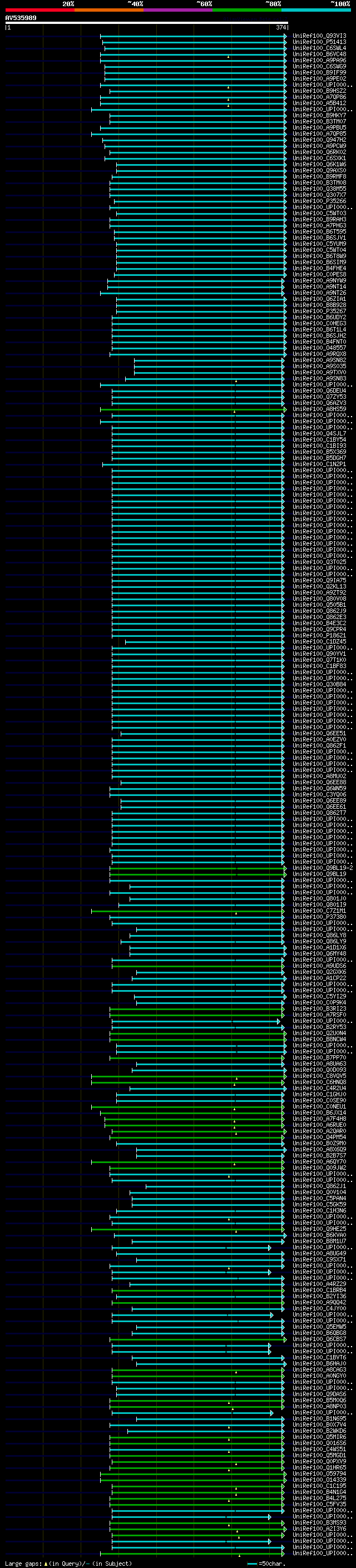Screen dimensions: 356x1568
Task: Select the UniRef100_A7F4H8 label
Action: coord(319,1119)
